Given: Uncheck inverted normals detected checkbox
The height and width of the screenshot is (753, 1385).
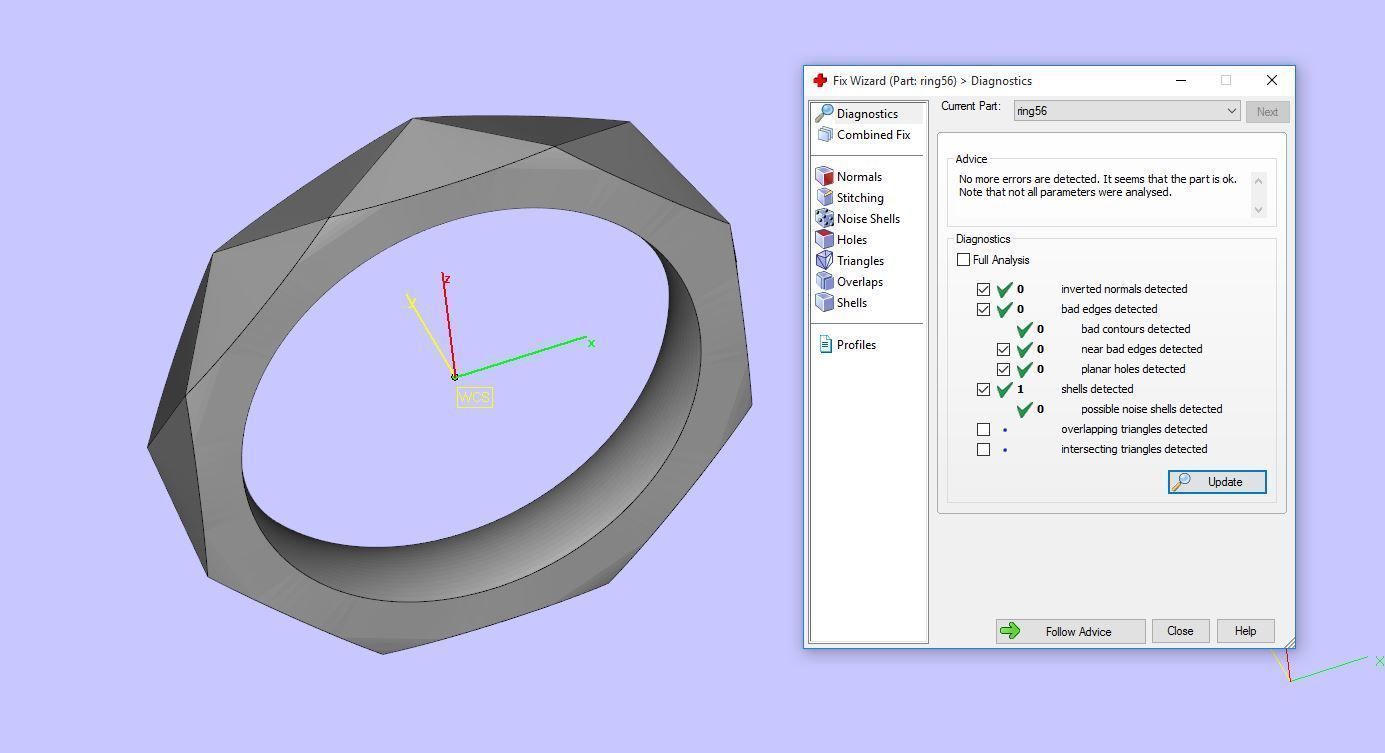Looking at the screenshot, I should [983, 289].
